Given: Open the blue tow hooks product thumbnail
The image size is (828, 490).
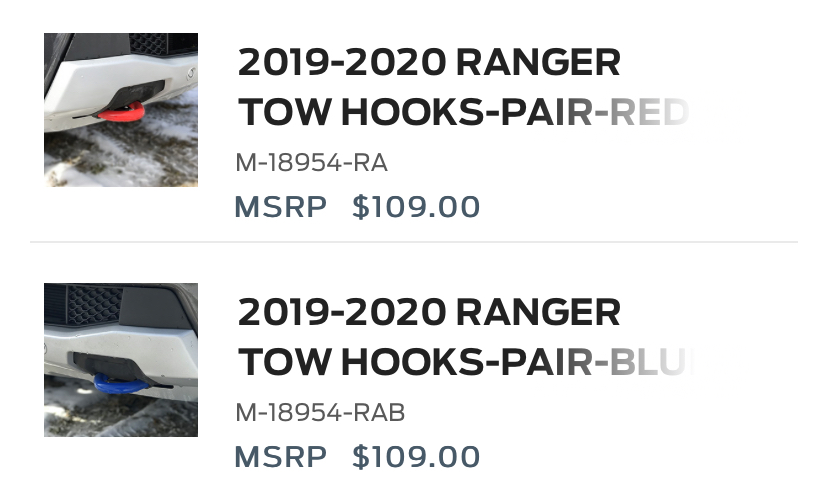Looking at the screenshot, I should point(121,360).
